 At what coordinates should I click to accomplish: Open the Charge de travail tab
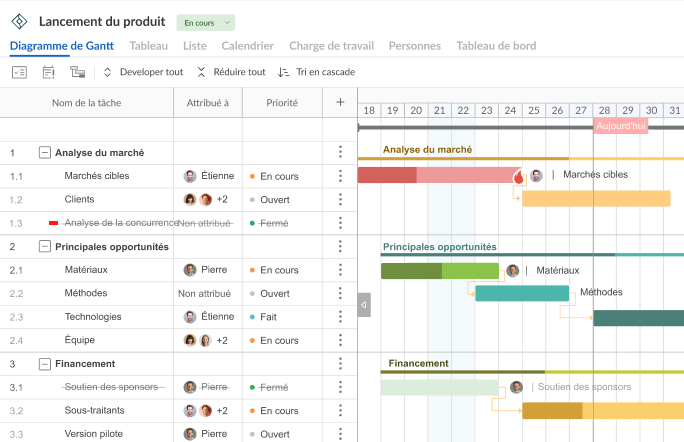click(x=331, y=45)
